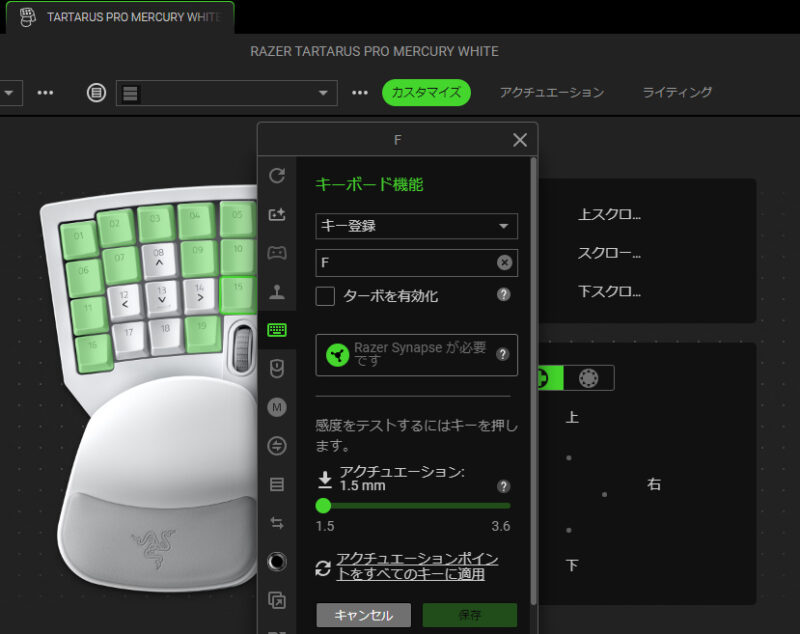This screenshot has height=634, width=800.
Task: Open the macro (M) function category
Action: (277, 407)
